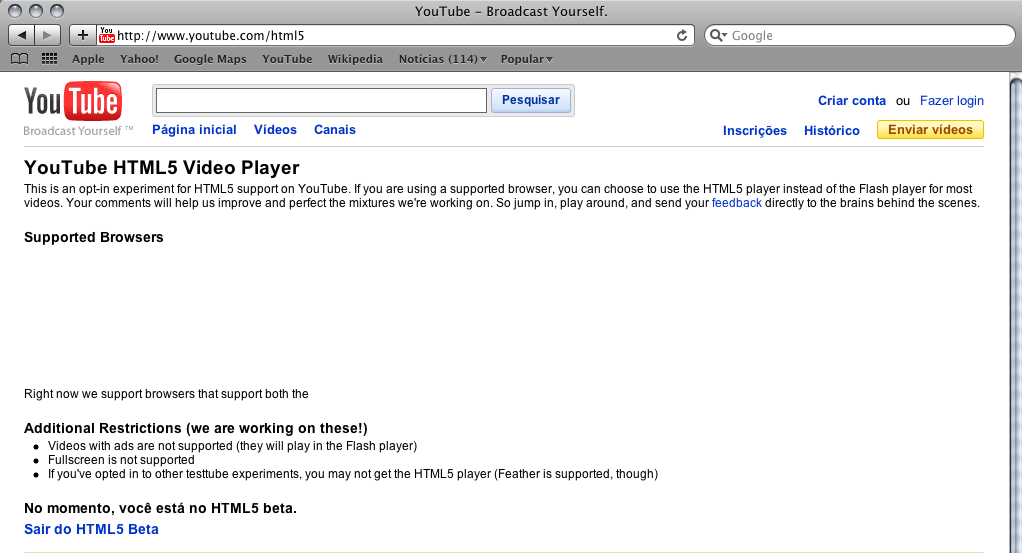Click the text 'Videos with ads are not supported'
Viewport: 1022px width, 553px height.
[140, 446]
